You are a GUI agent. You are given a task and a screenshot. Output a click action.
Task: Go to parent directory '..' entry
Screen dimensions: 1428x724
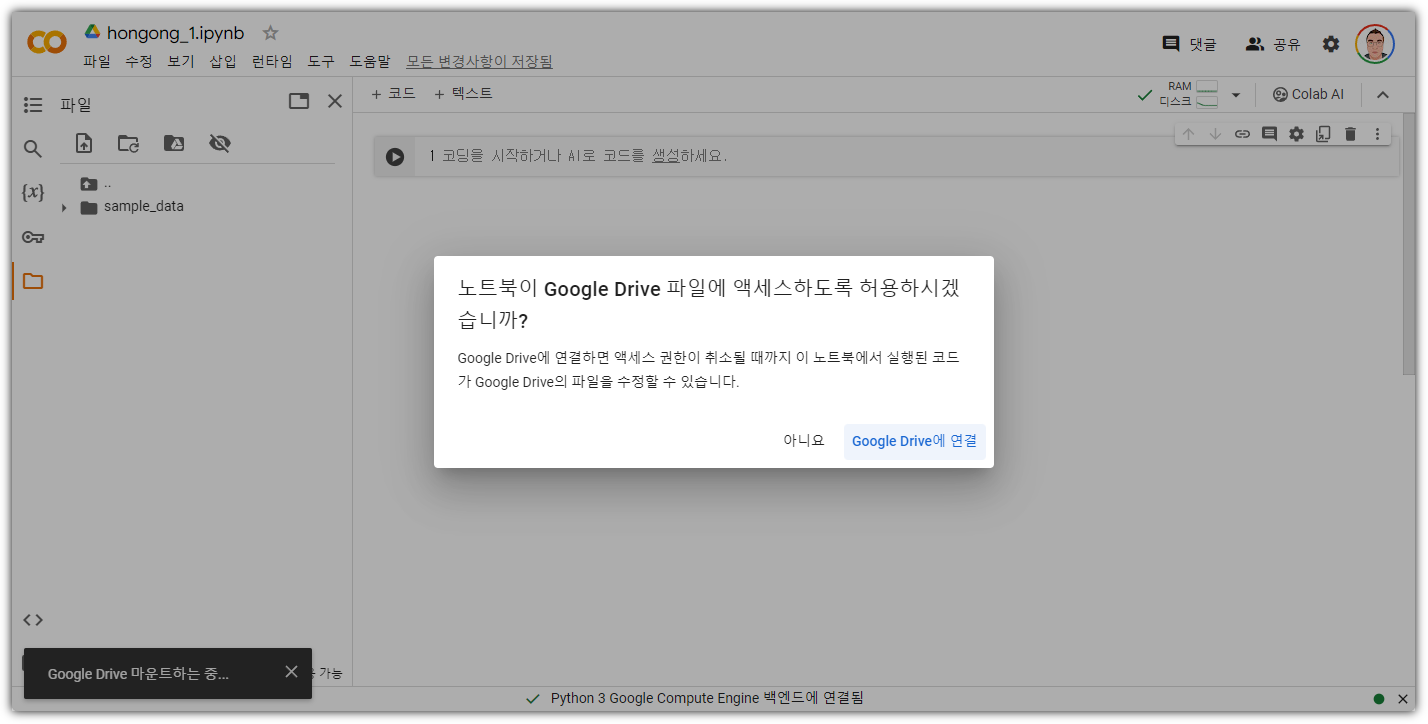coord(96,184)
